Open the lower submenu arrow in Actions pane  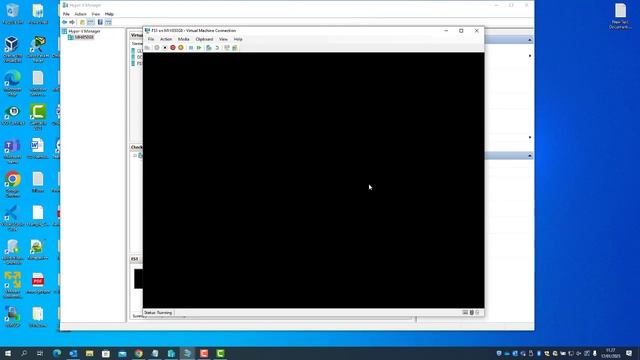[x=530, y=137]
